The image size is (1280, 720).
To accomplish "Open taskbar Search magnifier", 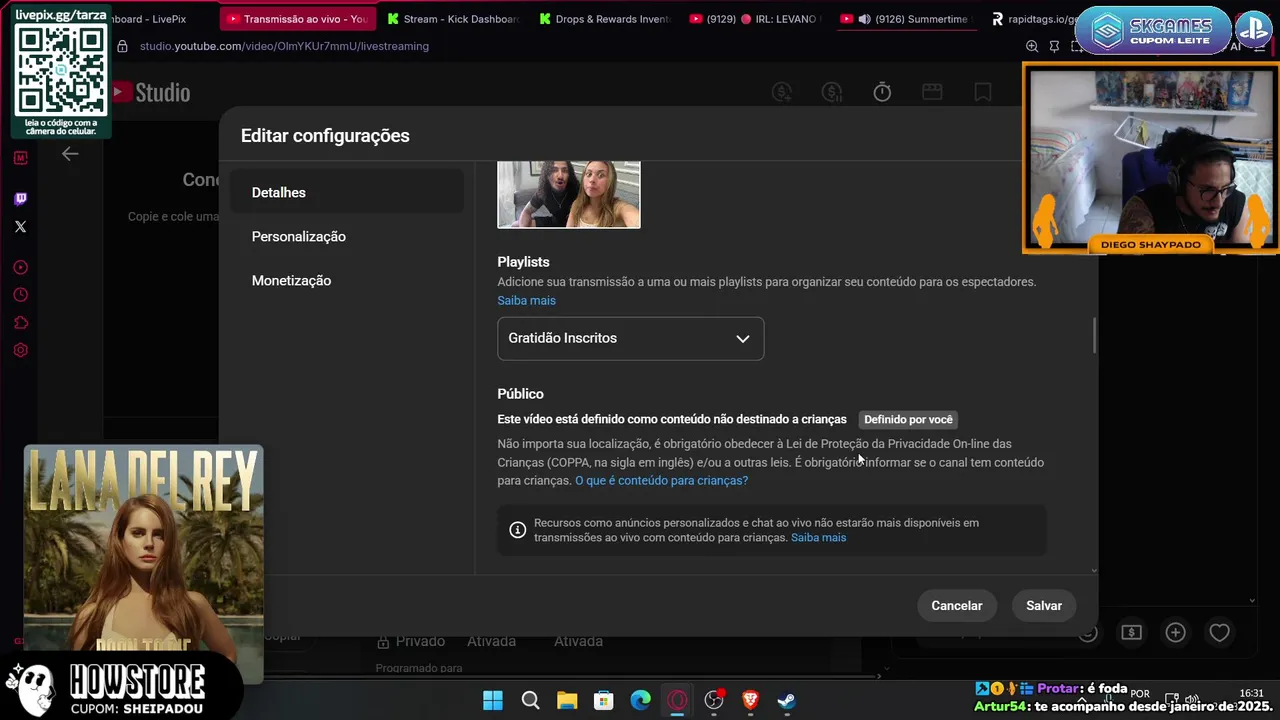I will tap(530, 700).
